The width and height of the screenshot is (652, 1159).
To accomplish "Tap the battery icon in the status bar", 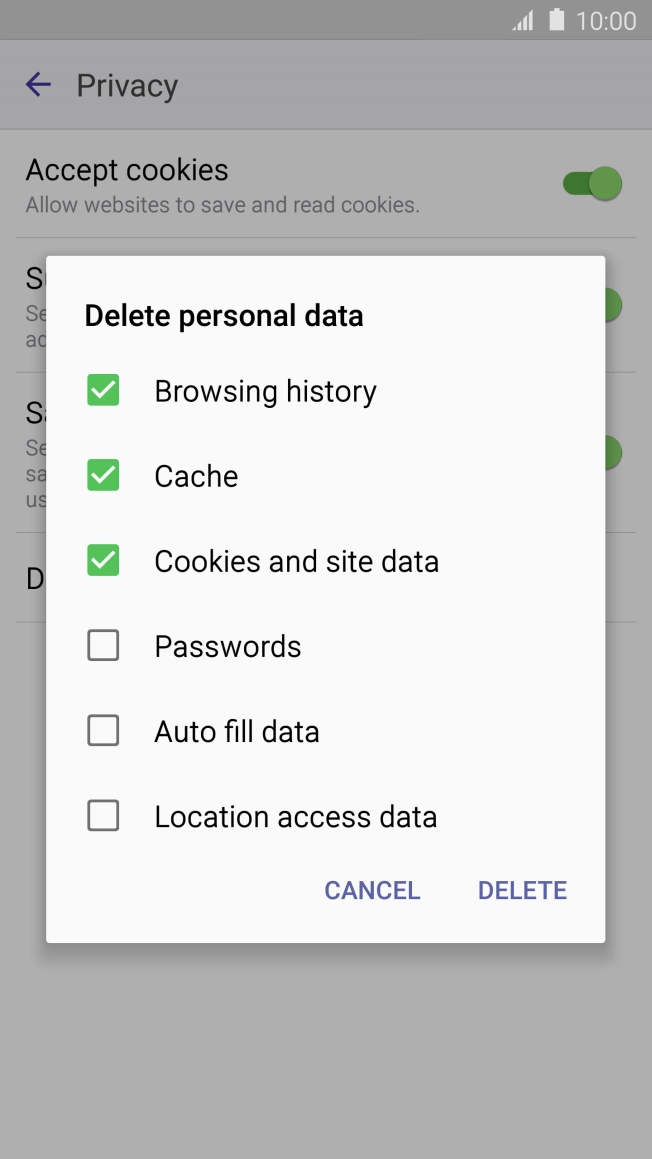I will point(556,19).
